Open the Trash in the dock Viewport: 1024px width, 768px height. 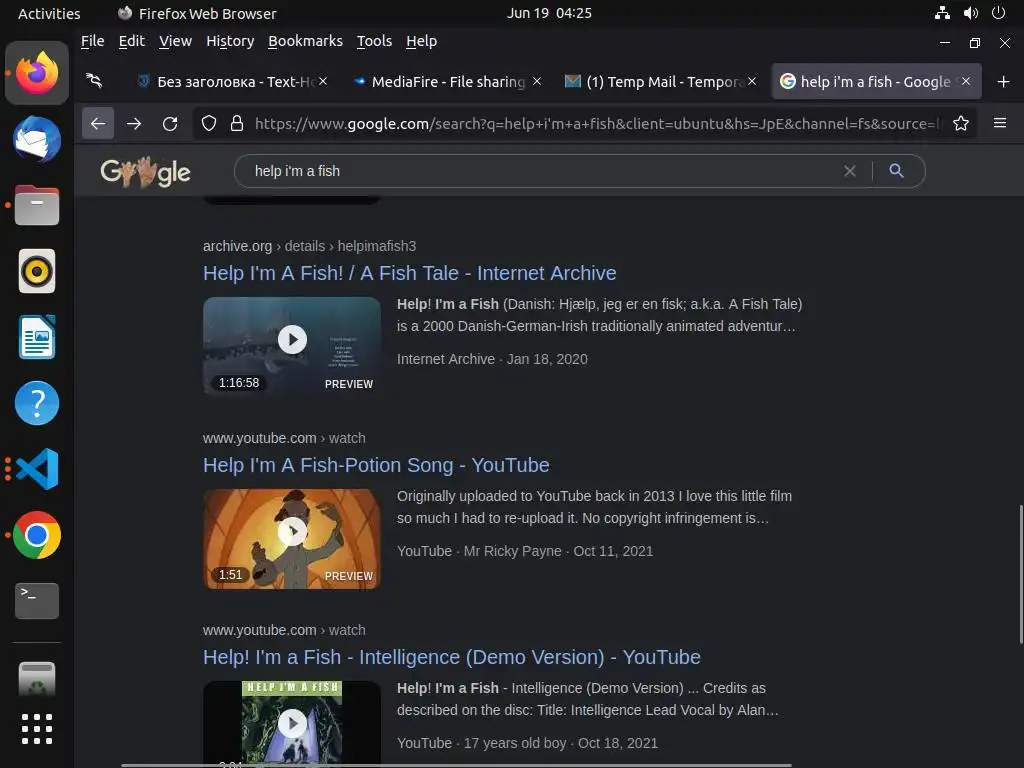point(37,680)
